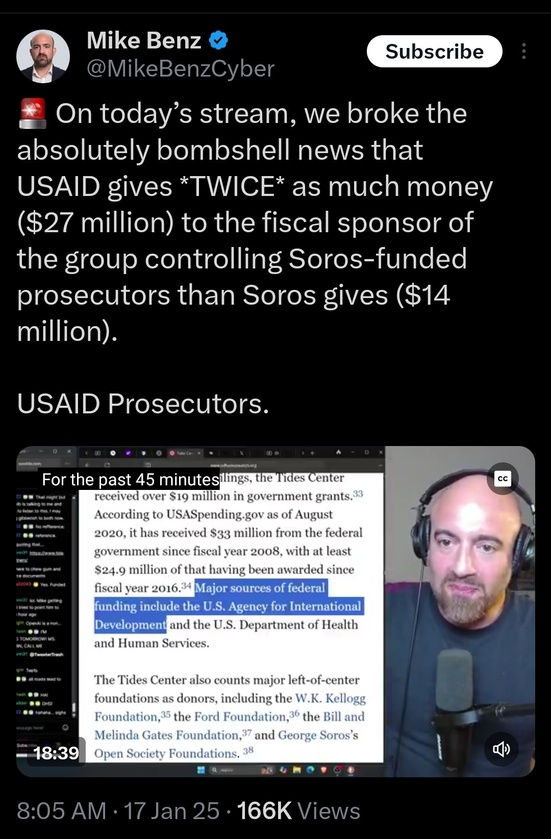Click the 18:39 video duration badge
The height and width of the screenshot is (839, 551).
[56, 753]
